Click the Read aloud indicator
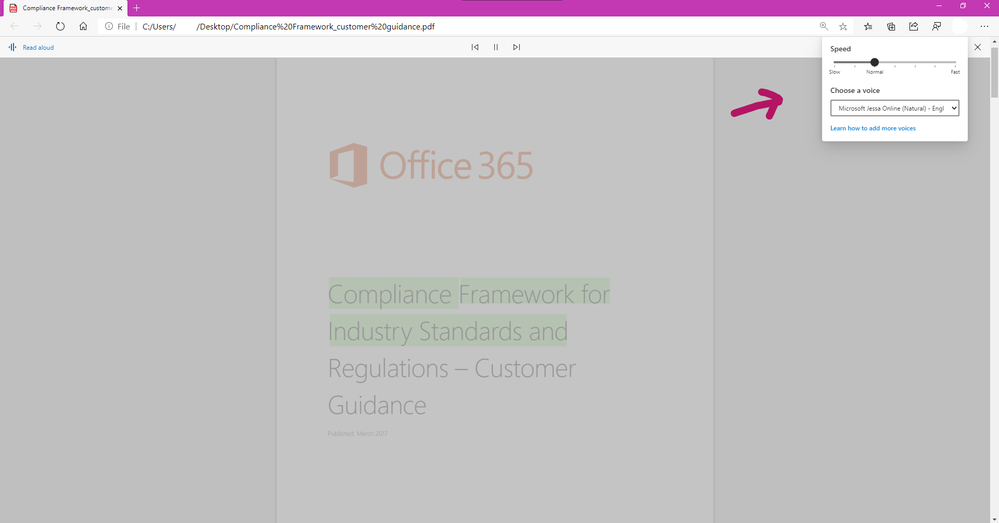The width and height of the screenshot is (999, 523). point(31,47)
